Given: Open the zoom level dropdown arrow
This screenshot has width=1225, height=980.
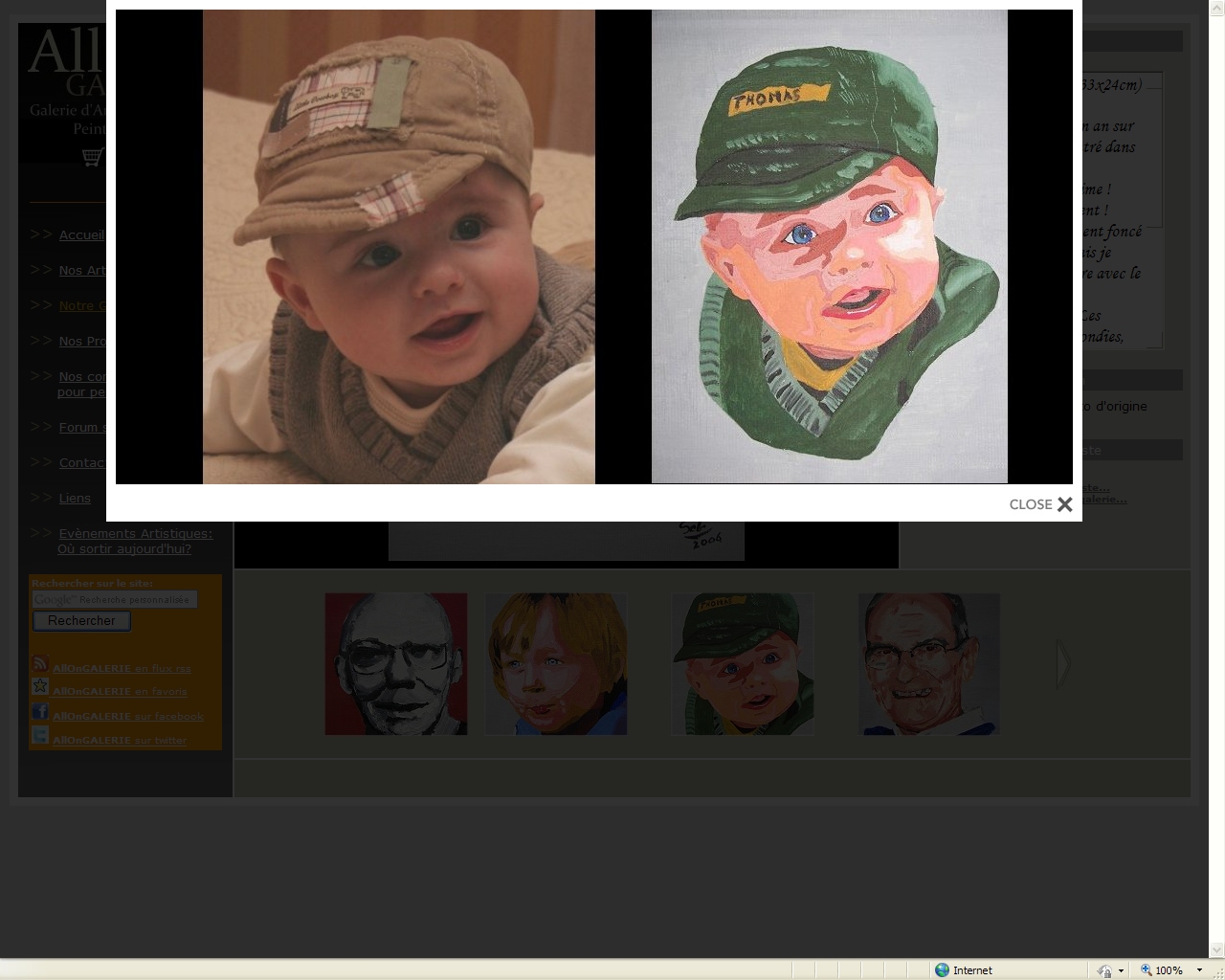Looking at the screenshot, I should click(1199, 969).
